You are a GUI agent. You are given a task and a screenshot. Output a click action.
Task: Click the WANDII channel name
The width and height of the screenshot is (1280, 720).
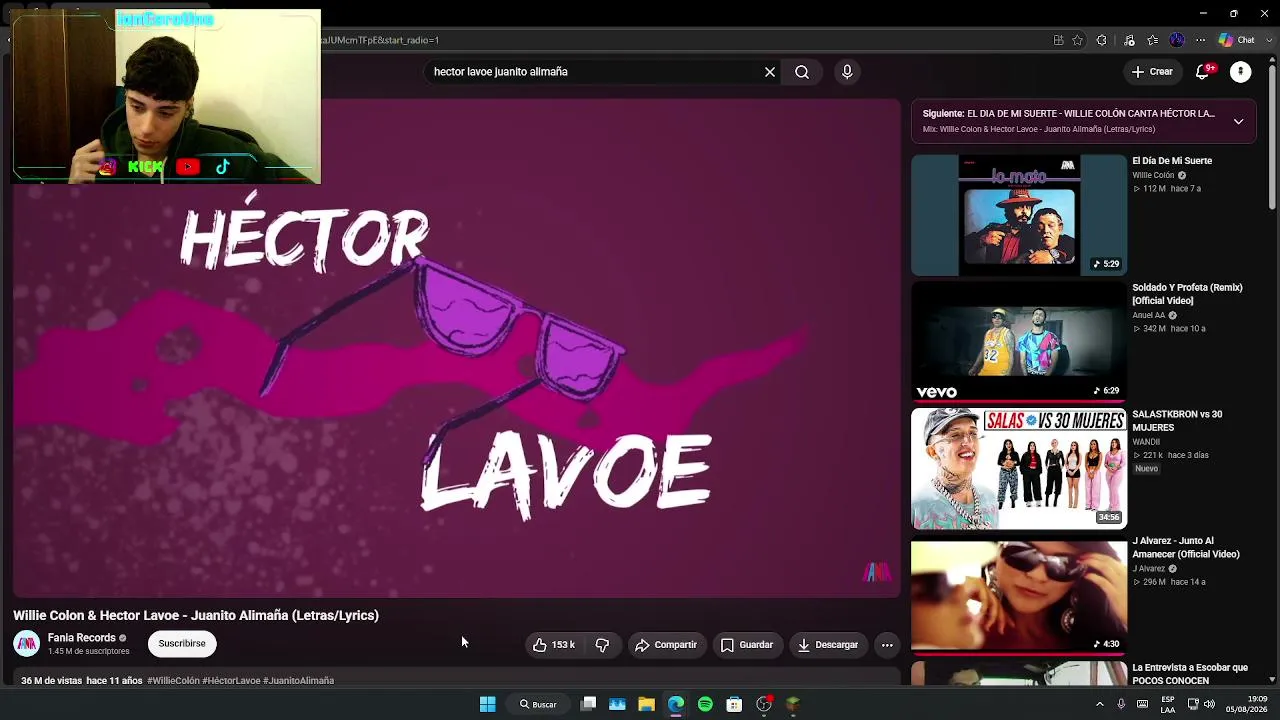coord(1146,442)
